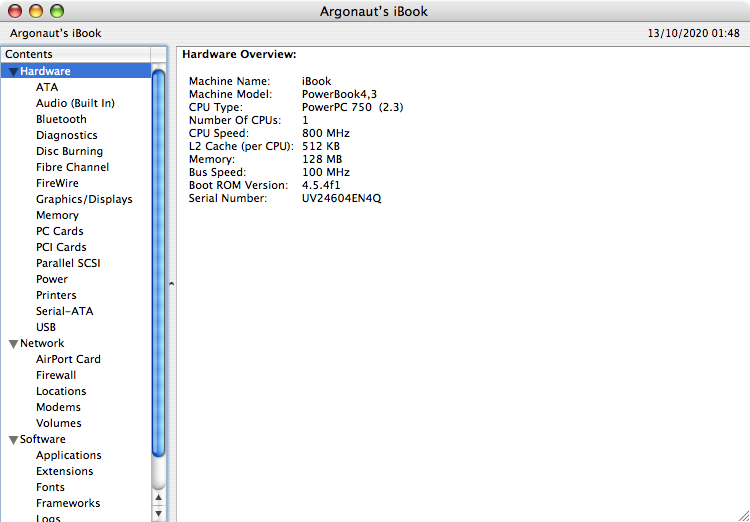Open Graphics/Displays information
The height and width of the screenshot is (522, 750).
pos(84,199)
